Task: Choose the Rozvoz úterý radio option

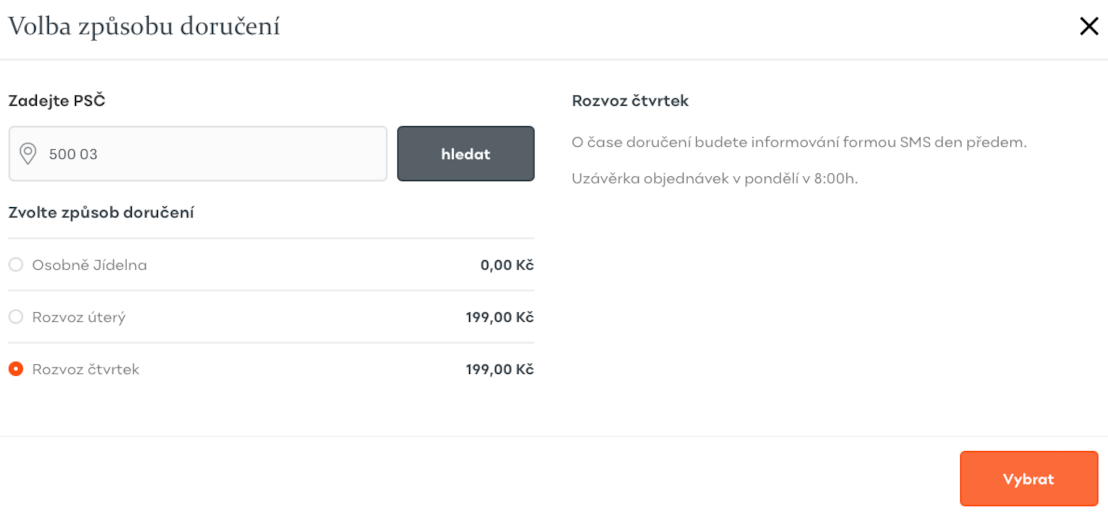Action: [x=16, y=317]
